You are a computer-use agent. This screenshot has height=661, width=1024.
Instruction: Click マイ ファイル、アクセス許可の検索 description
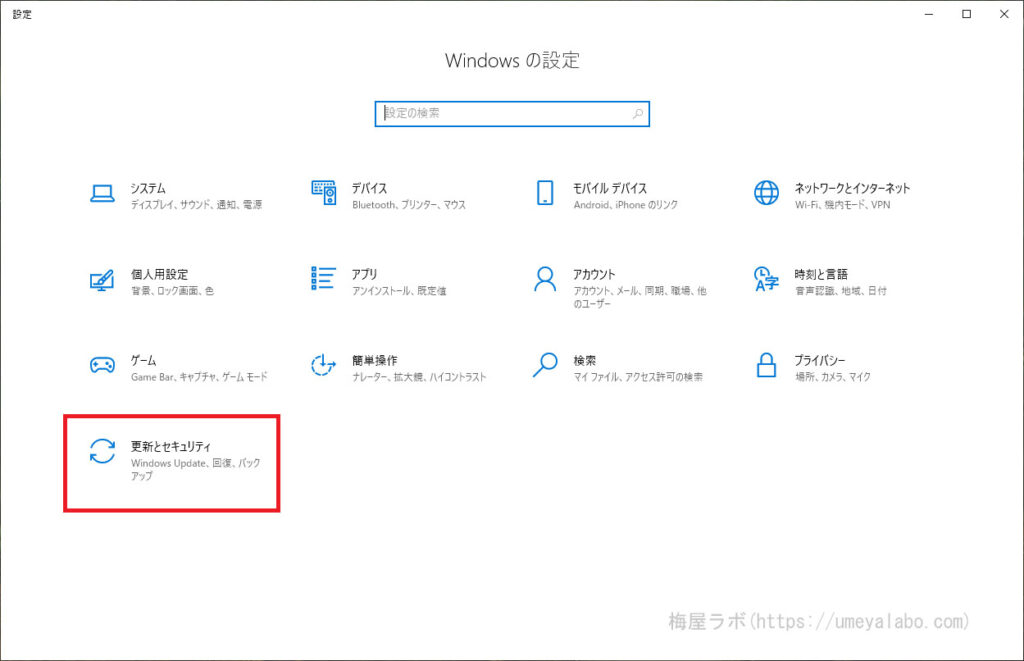point(638,378)
